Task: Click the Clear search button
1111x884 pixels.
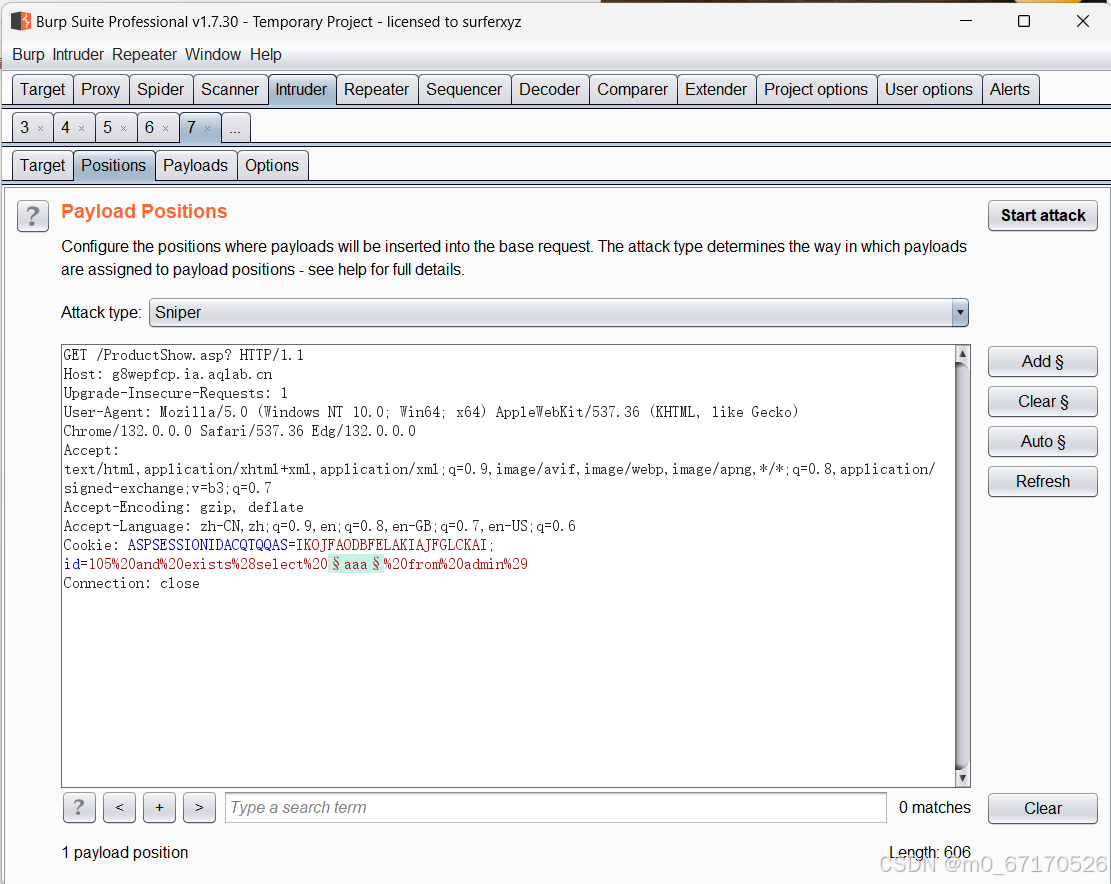Action: [x=1042, y=808]
